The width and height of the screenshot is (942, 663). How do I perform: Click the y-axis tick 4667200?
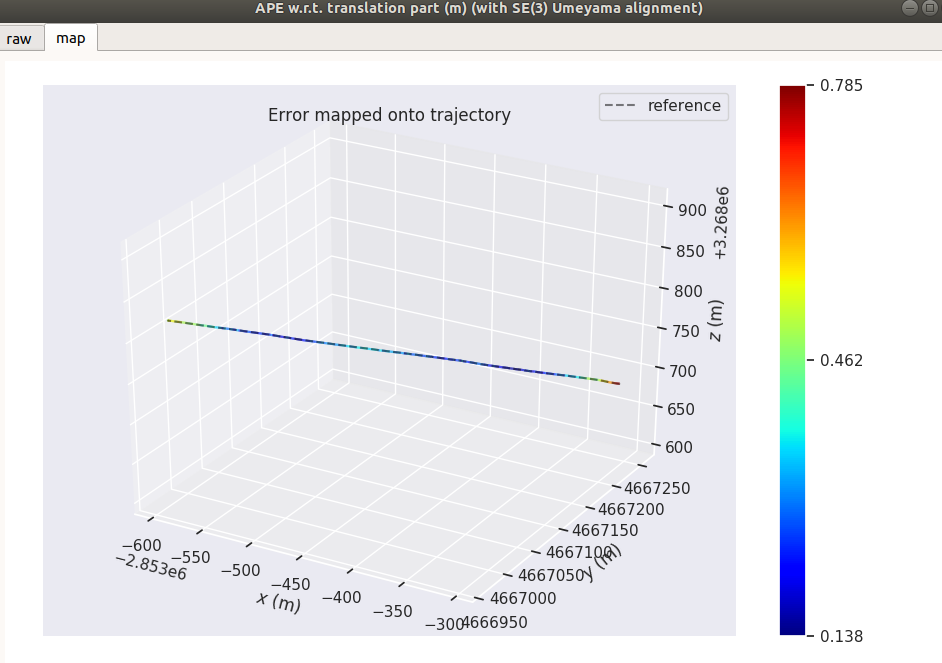(631, 509)
